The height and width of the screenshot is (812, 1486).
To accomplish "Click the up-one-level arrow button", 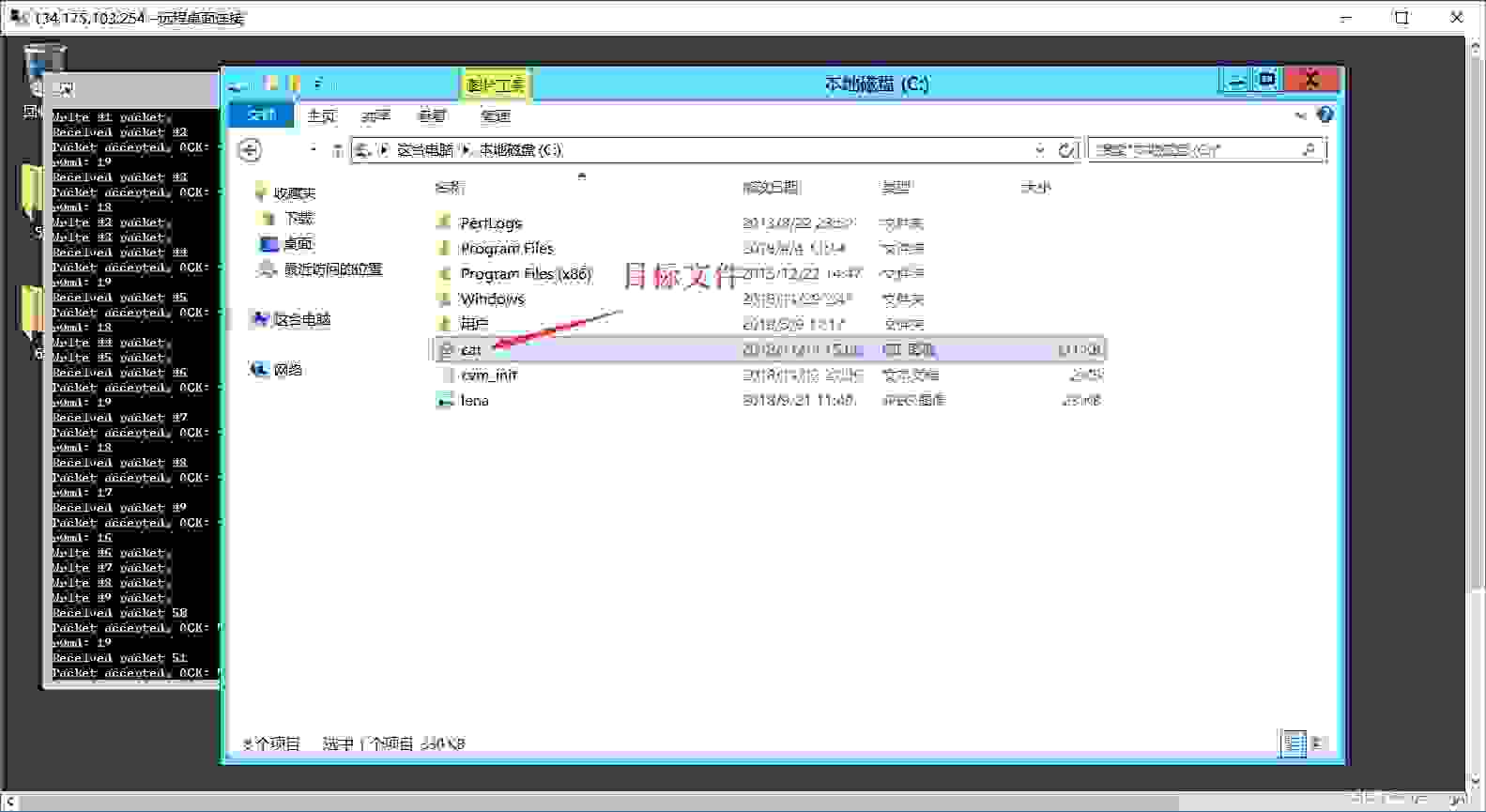I will click(337, 150).
